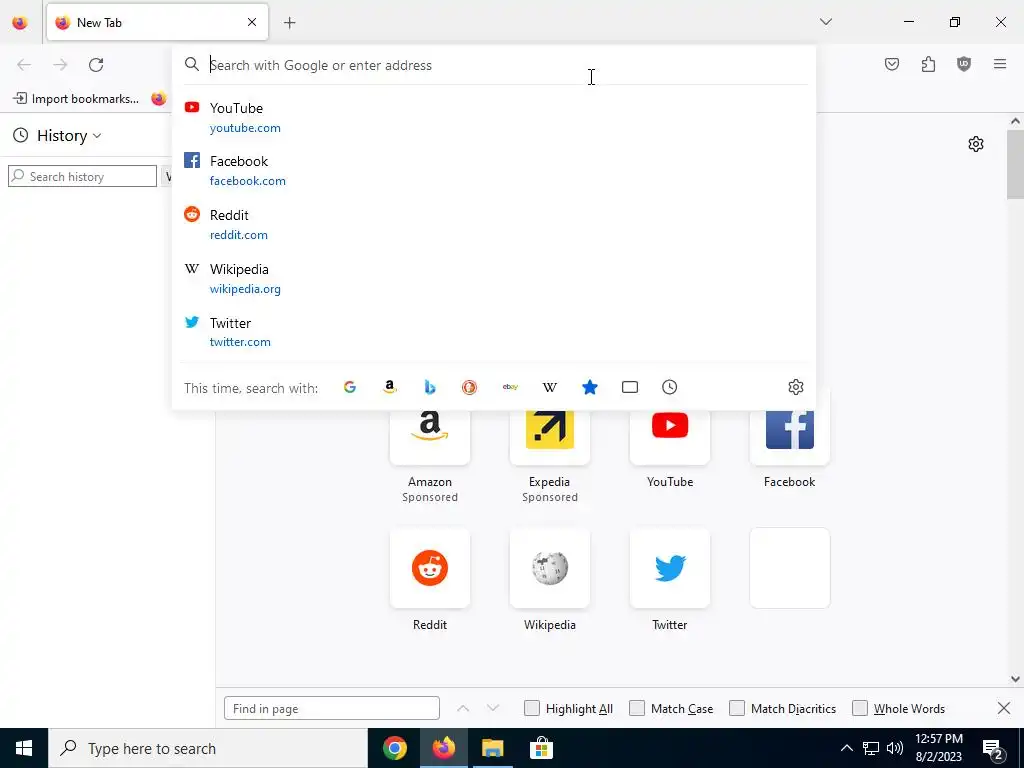The height and width of the screenshot is (768, 1024).
Task: Open Microsoft Store from the taskbar
Action: (541, 748)
